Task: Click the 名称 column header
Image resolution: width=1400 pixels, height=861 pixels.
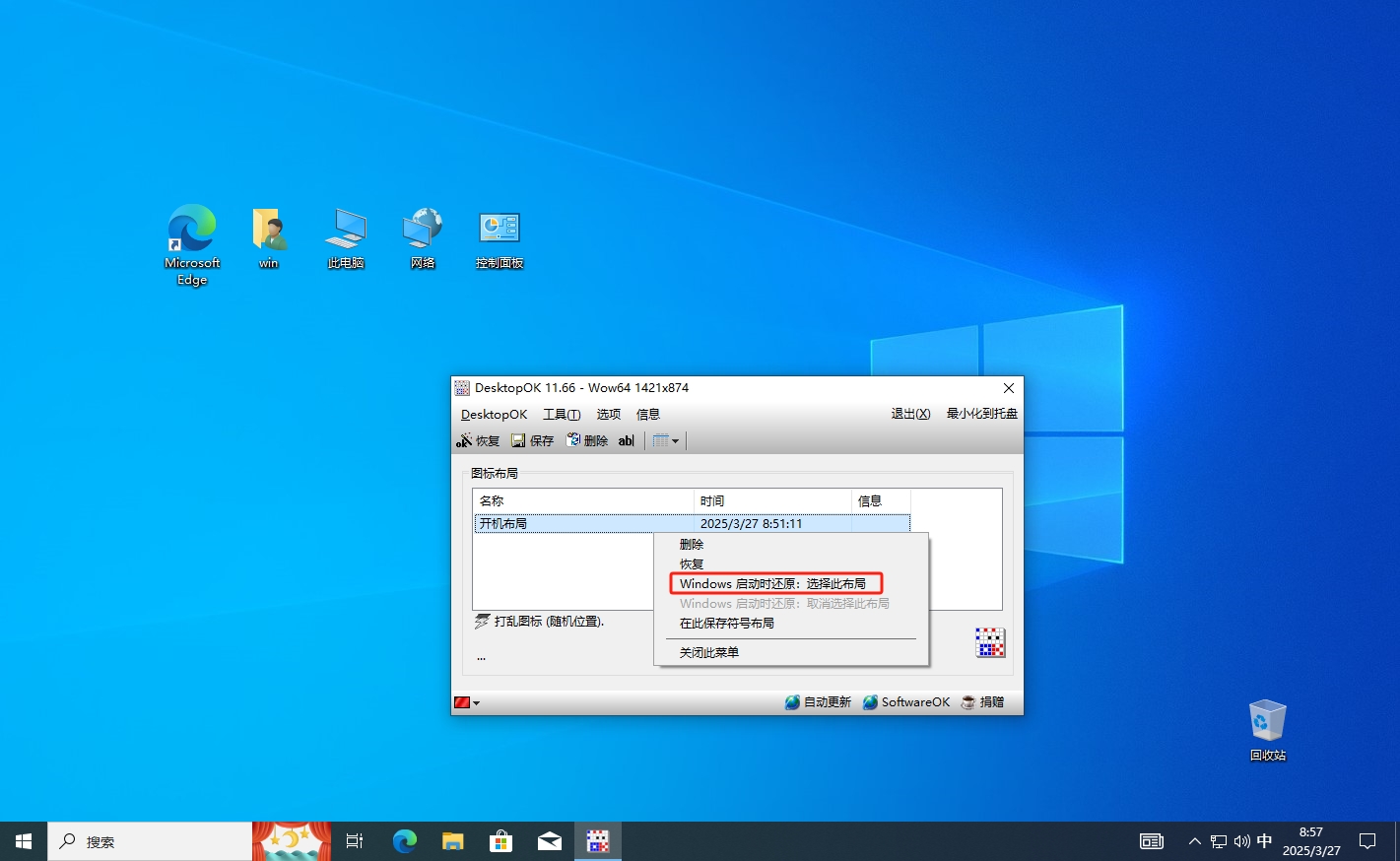Action: point(581,501)
